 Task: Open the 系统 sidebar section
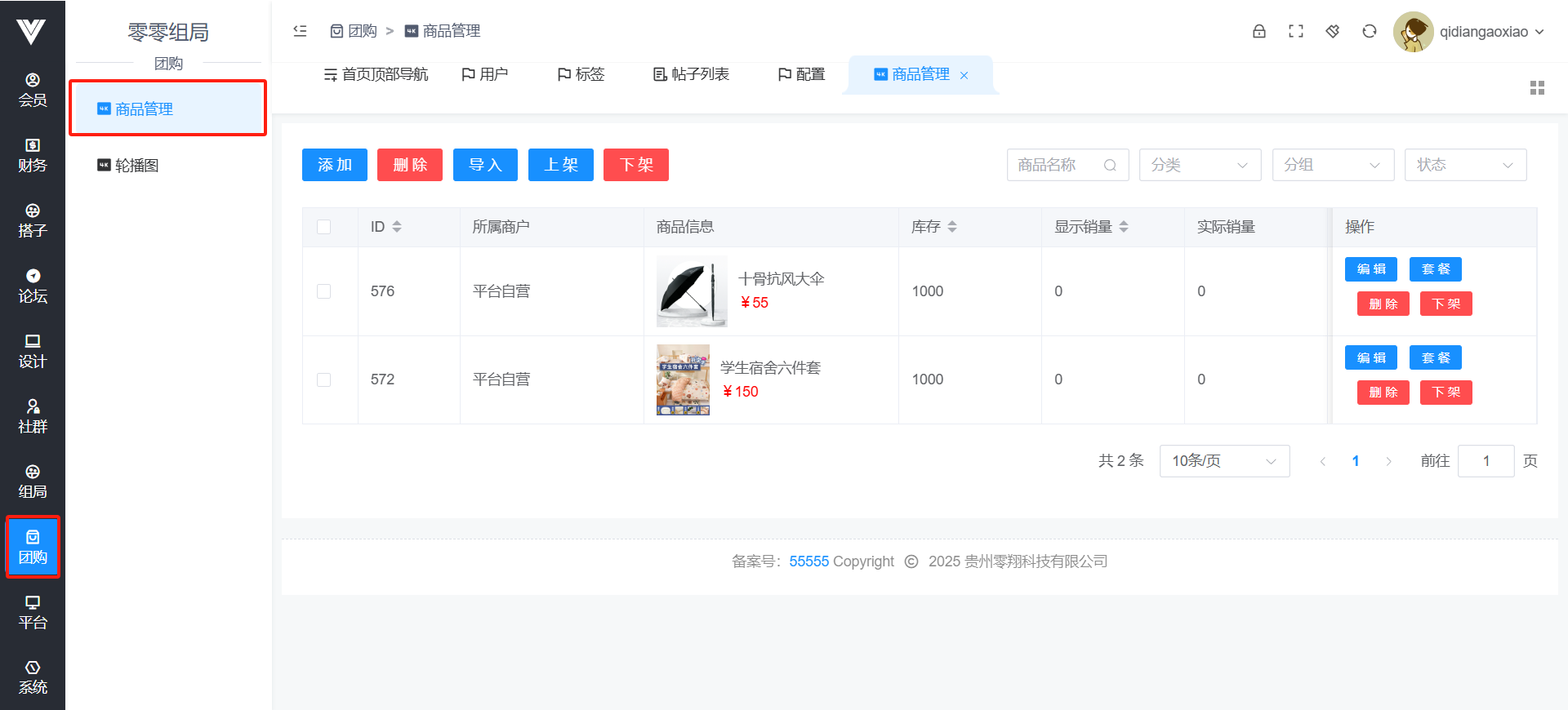click(33, 677)
